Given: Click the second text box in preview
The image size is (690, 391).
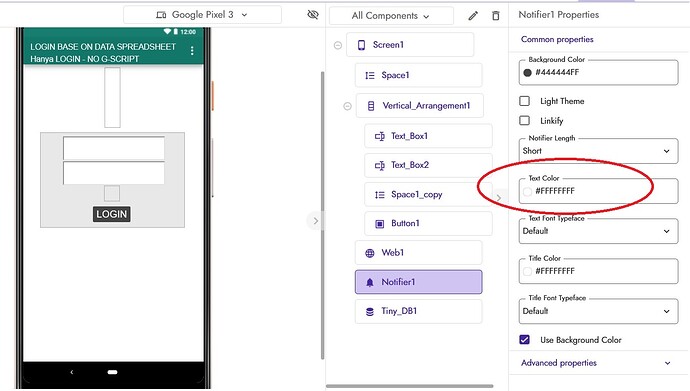Looking at the screenshot, I should click(114, 173).
